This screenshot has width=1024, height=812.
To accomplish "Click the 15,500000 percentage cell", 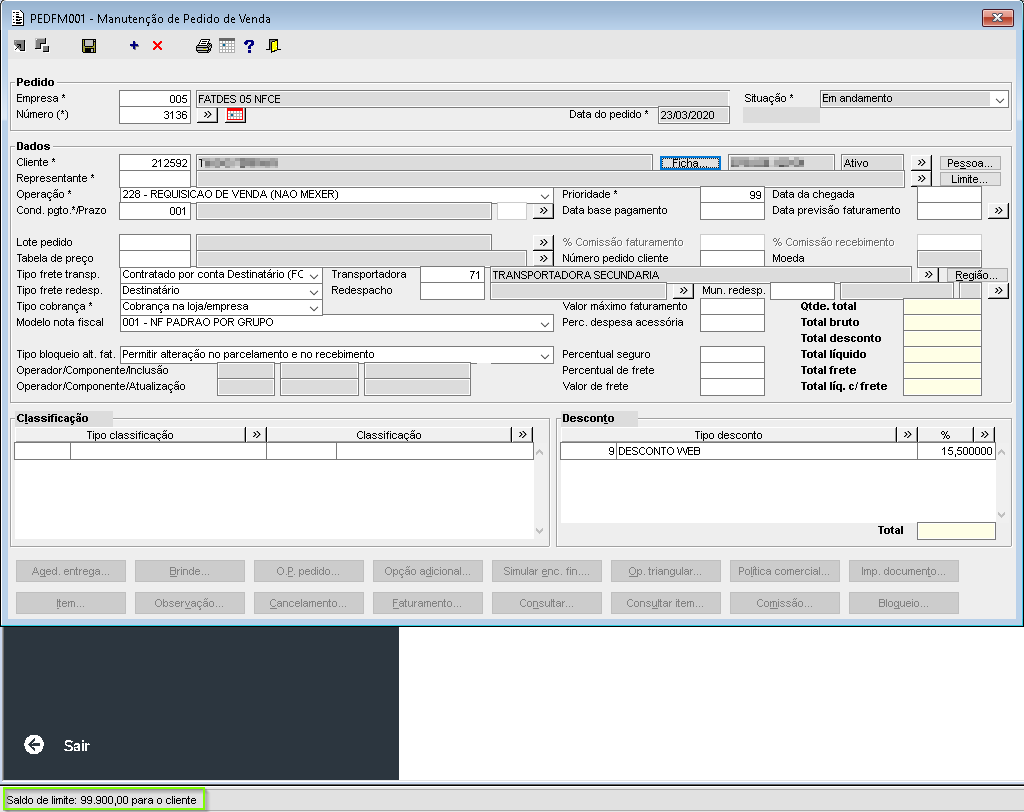I will point(956,451).
